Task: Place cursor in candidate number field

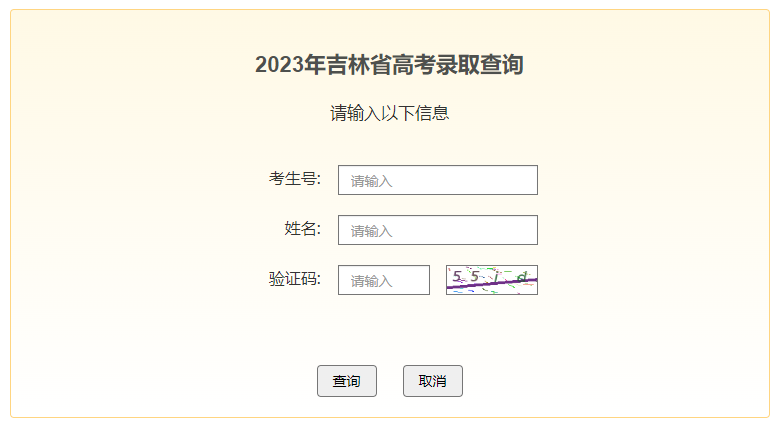Action: tap(437, 180)
